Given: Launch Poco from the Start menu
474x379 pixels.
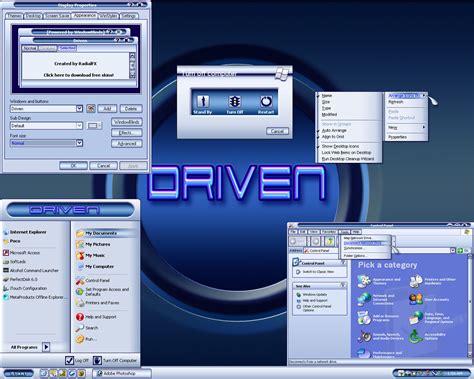Looking at the screenshot, I should click(x=12, y=241).
